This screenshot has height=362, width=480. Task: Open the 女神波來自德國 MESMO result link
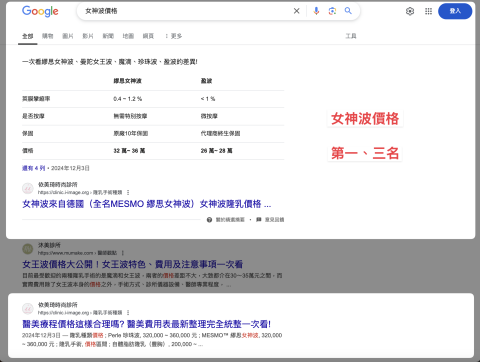point(147,204)
